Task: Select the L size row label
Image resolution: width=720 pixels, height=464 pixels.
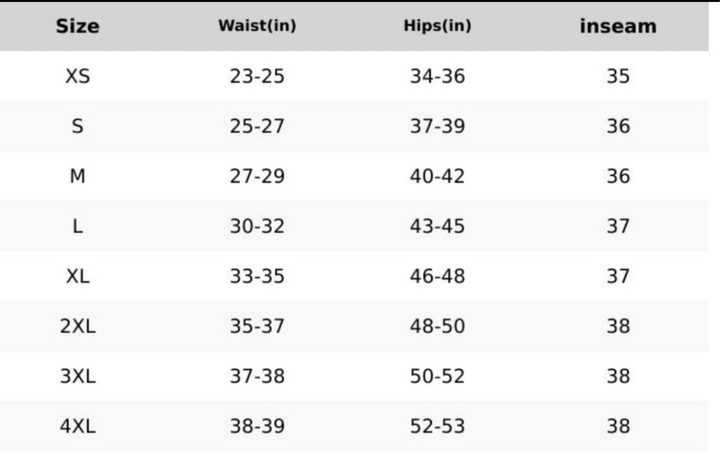Action: pos(77,226)
